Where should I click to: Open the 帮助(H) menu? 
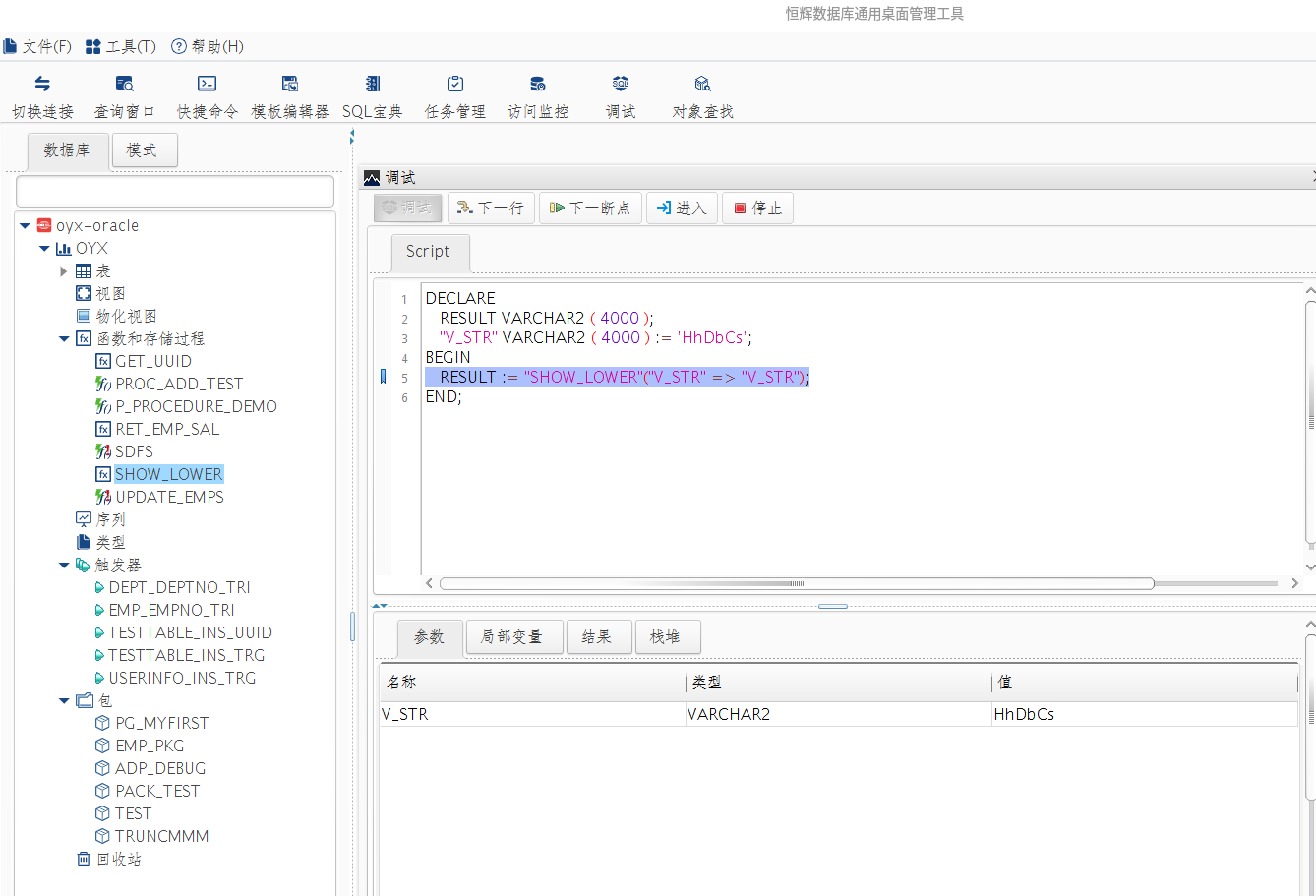[208, 46]
